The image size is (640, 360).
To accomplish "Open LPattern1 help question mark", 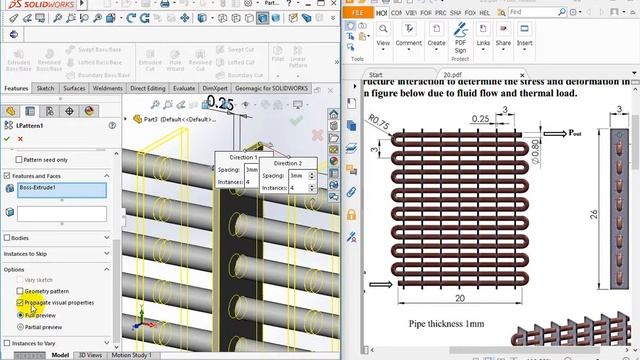I will pos(112,126).
